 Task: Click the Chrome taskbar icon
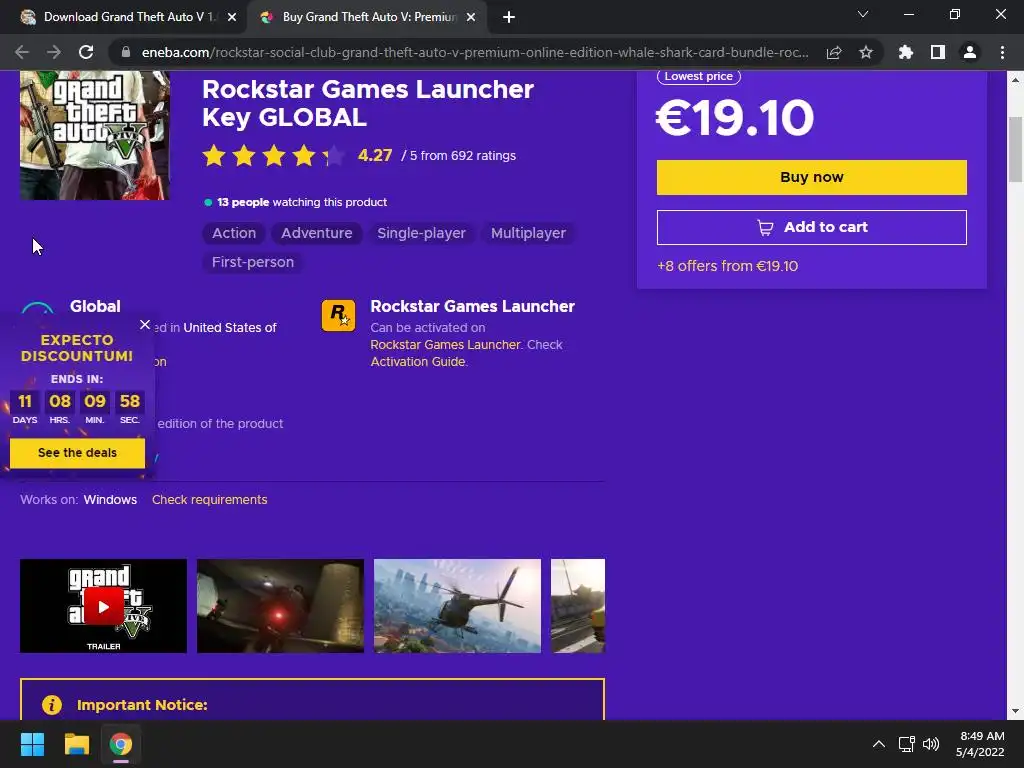click(x=121, y=744)
